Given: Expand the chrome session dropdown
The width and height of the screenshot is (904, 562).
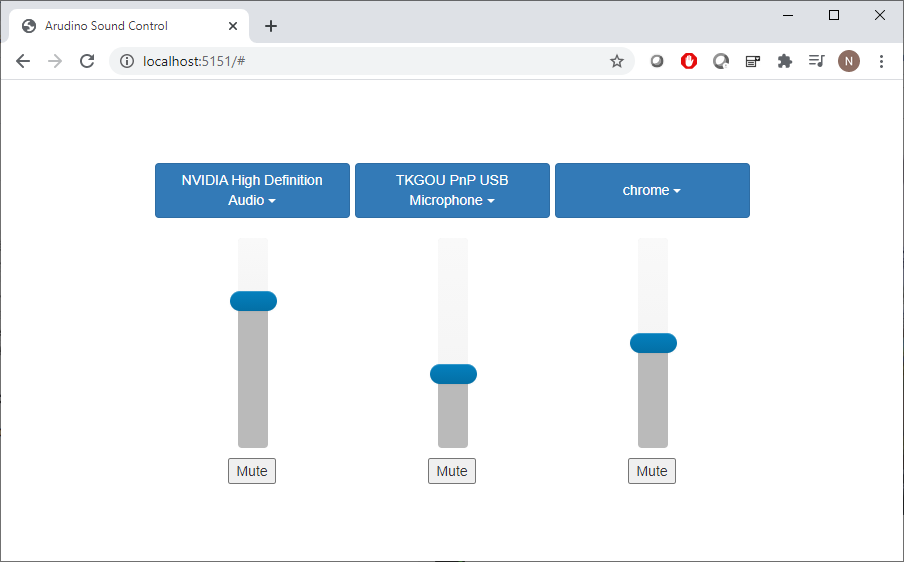Looking at the screenshot, I should coord(652,190).
